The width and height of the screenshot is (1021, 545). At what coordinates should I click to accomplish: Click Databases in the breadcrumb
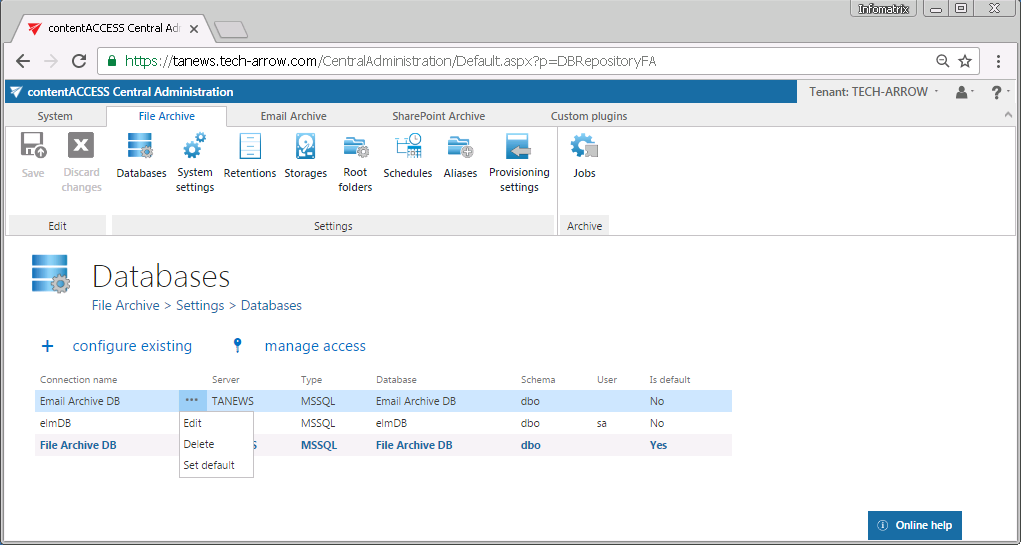click(272, 305)
